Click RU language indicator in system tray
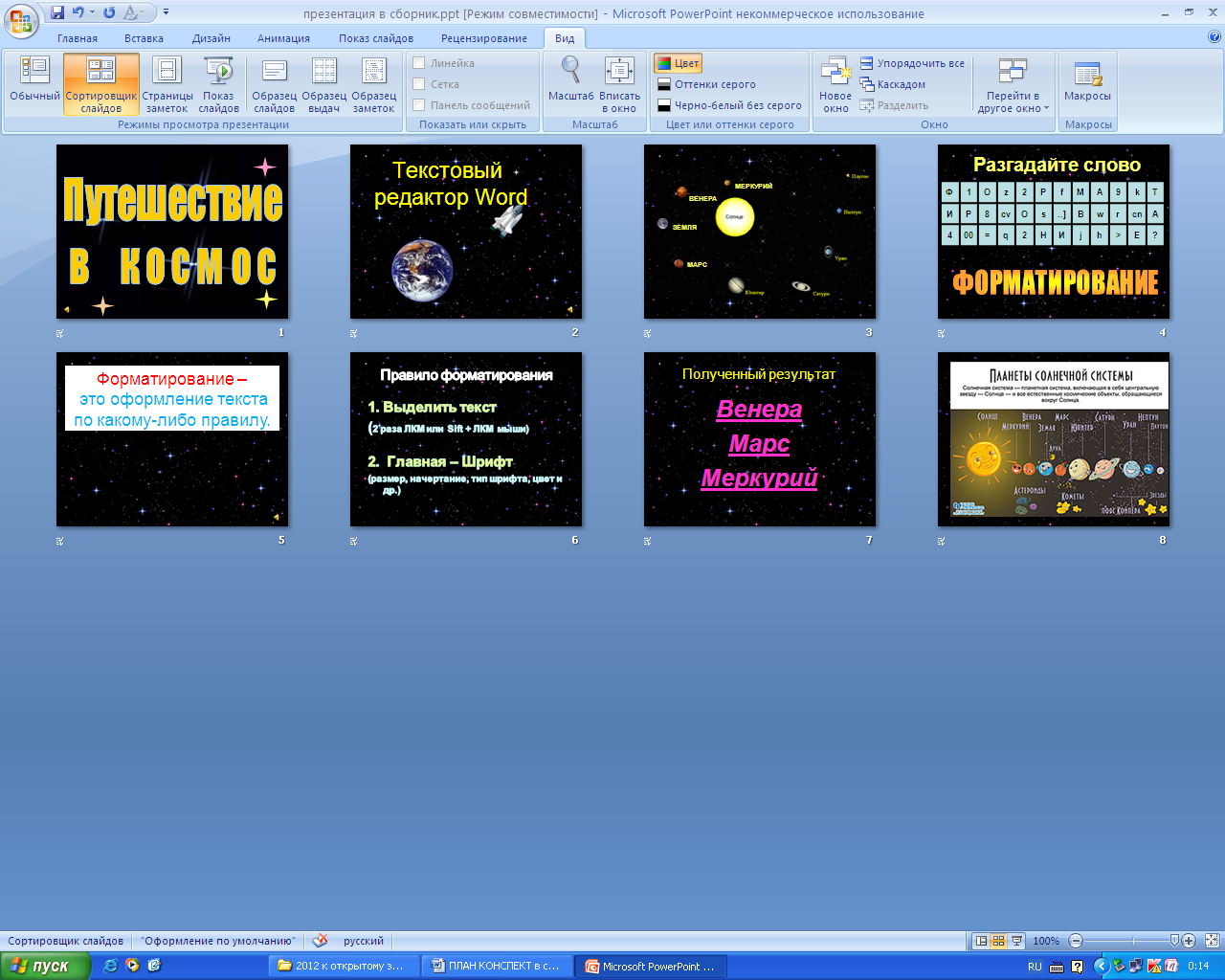Image resolution: width=1225 pixels, height=980 pixels. [x=1035, y=967]
